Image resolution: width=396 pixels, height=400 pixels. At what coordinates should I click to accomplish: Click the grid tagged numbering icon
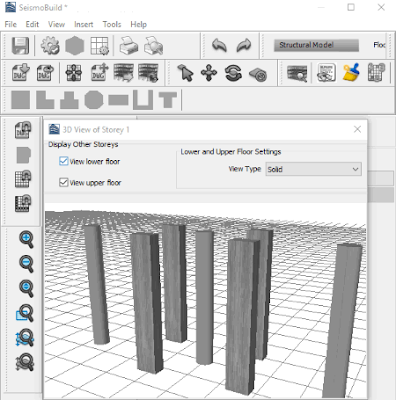point(376,72)
